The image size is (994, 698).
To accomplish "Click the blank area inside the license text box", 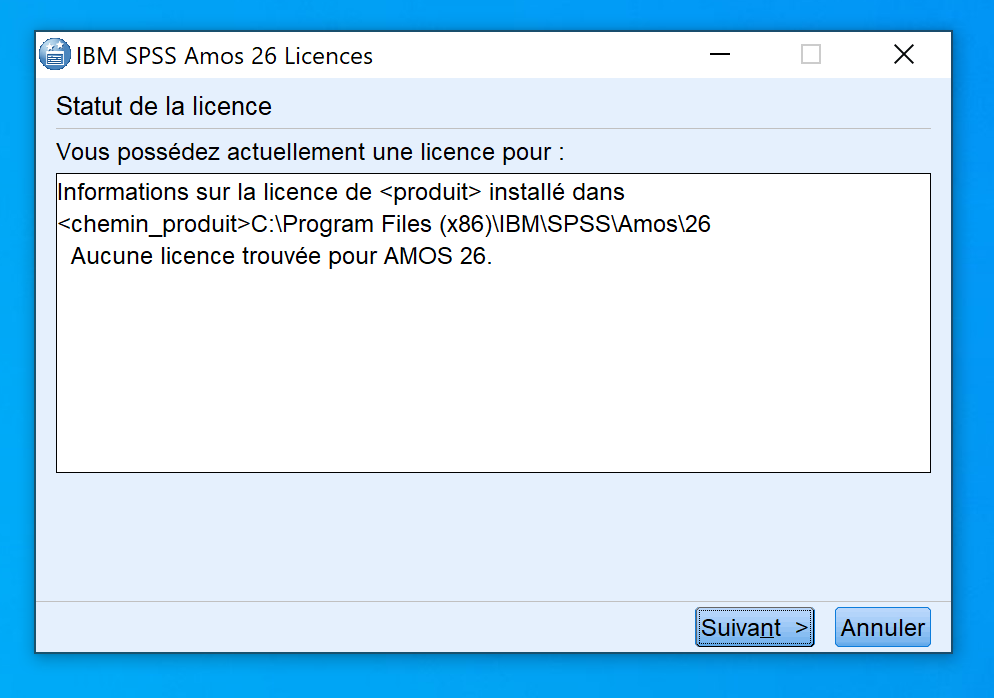I will point(492,380).
